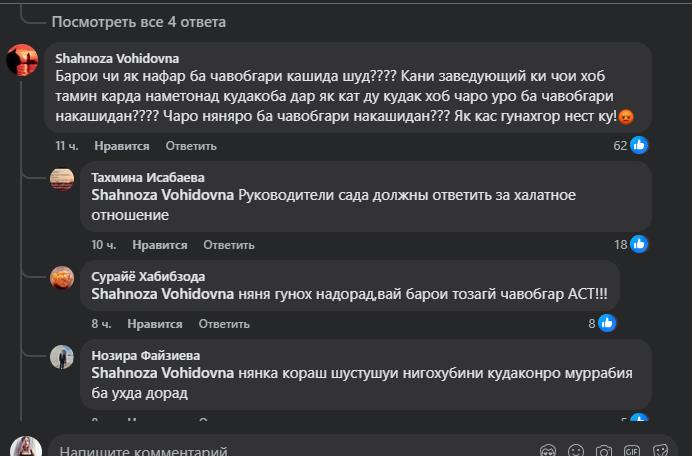The height and width of the screenshot is (456, 692).
Task: Click Shahnoza Vohidovna's profile picture
Action: coord(22,61)
